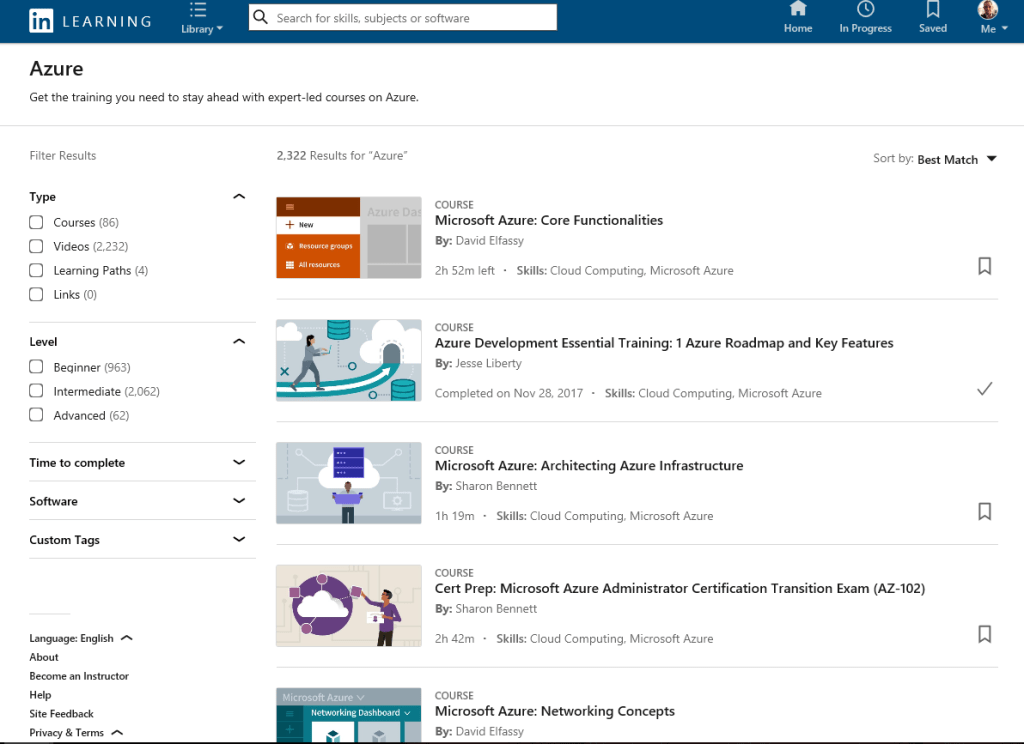
Task: Click author name Jesse Liberty
Action: pyautogui.click(x=488, y=363)
